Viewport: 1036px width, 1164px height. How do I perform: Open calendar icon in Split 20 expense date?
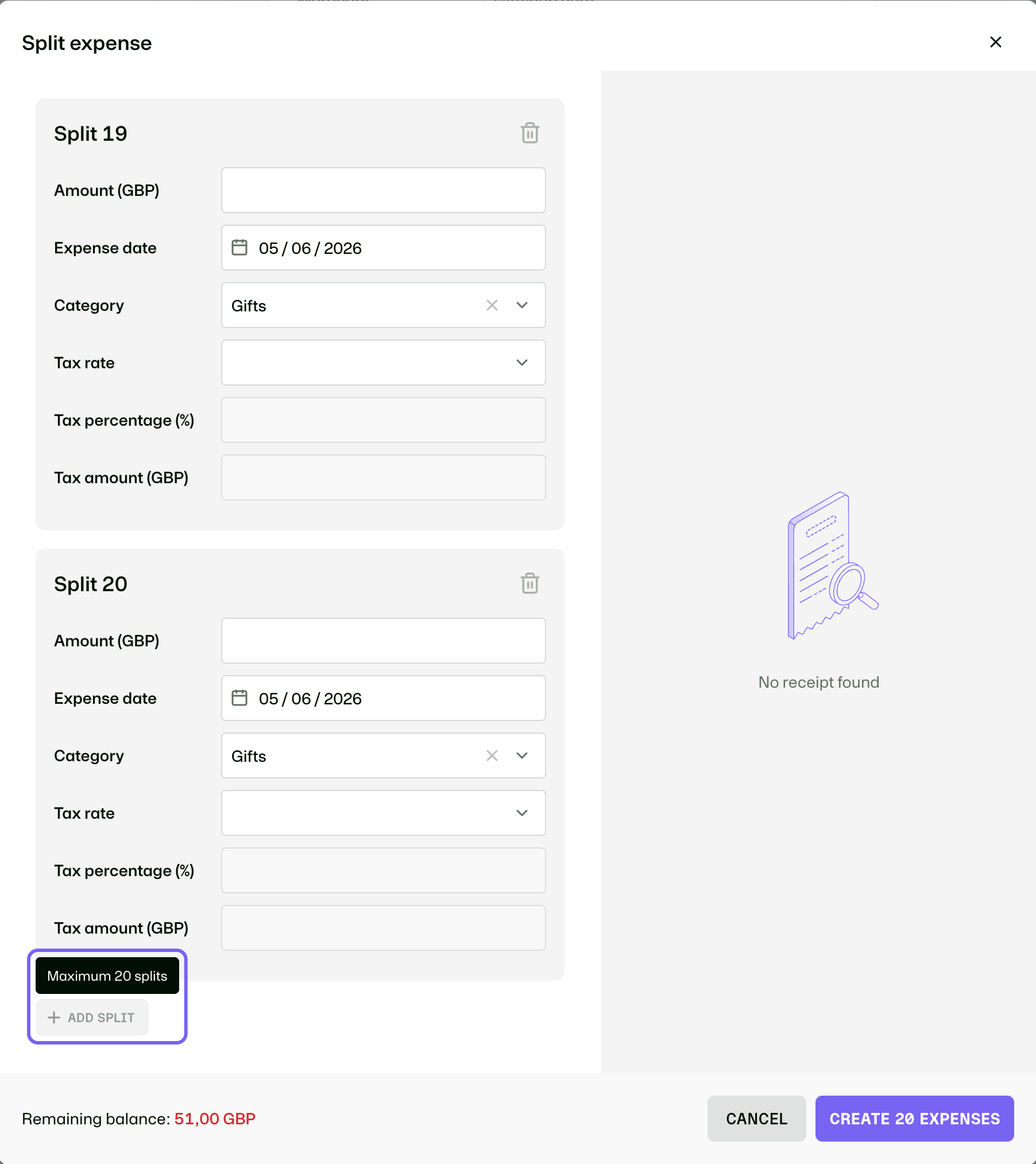239,698
